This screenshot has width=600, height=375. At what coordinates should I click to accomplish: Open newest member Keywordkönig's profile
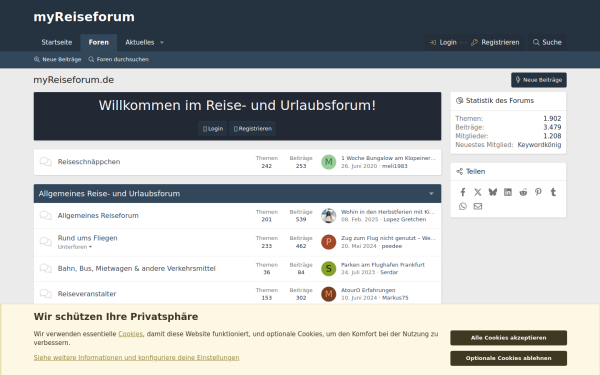[x=539, y=145]
